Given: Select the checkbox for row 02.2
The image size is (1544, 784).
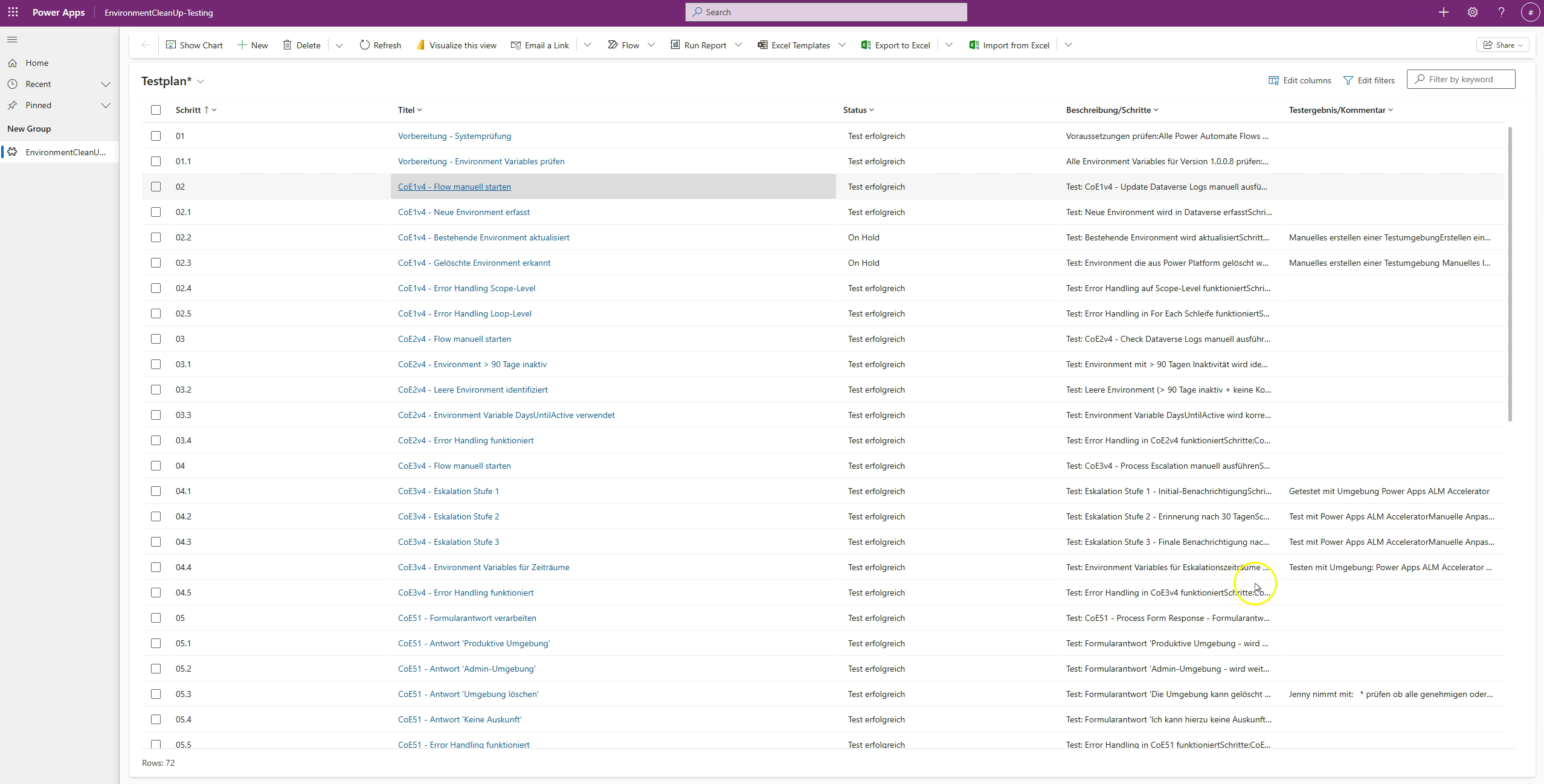Looking at the screenshot, I should pyautogui.click(x=156, y=237).
